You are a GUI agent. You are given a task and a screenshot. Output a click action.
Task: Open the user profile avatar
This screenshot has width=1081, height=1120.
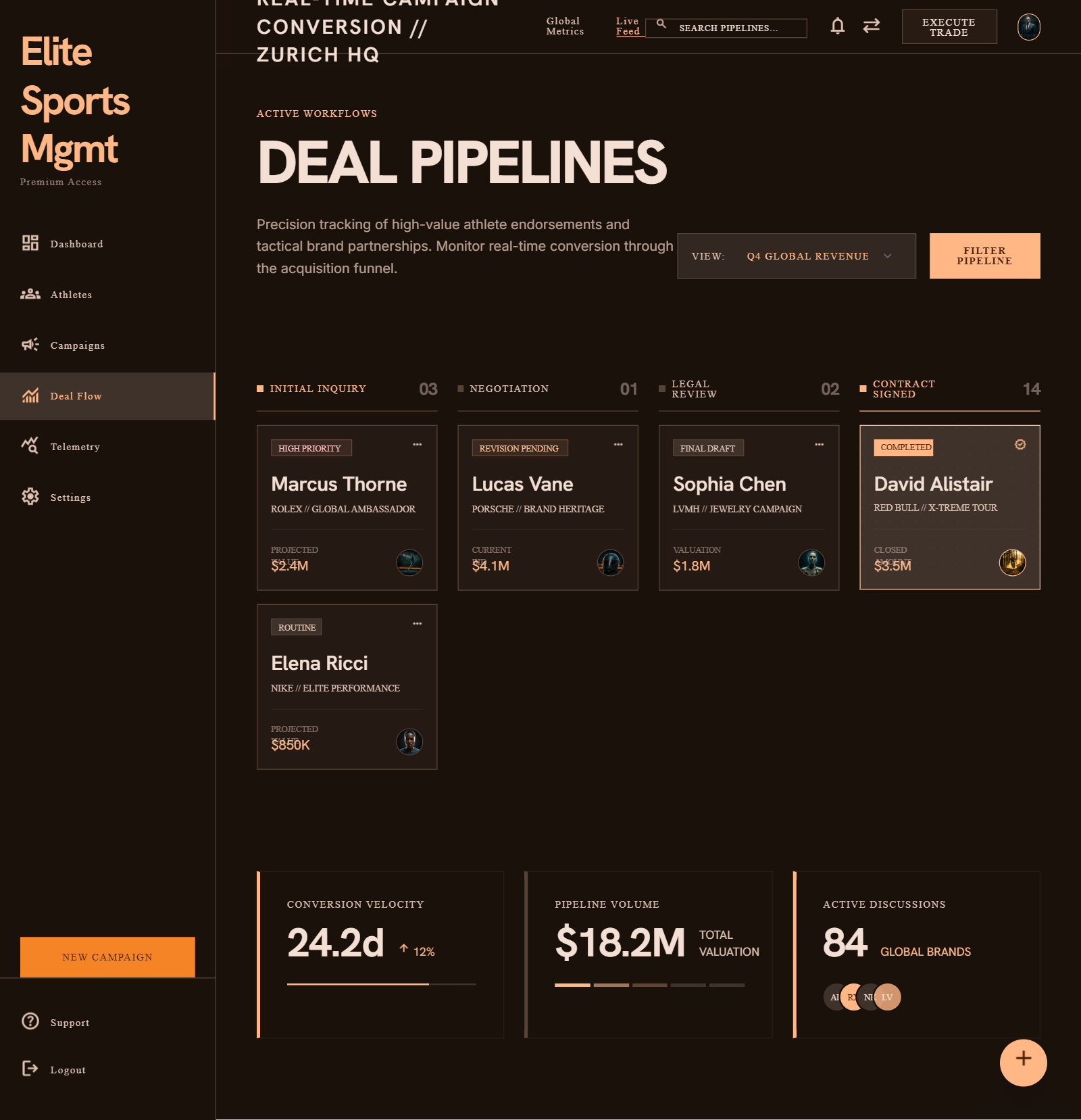tap(1029, 27)
